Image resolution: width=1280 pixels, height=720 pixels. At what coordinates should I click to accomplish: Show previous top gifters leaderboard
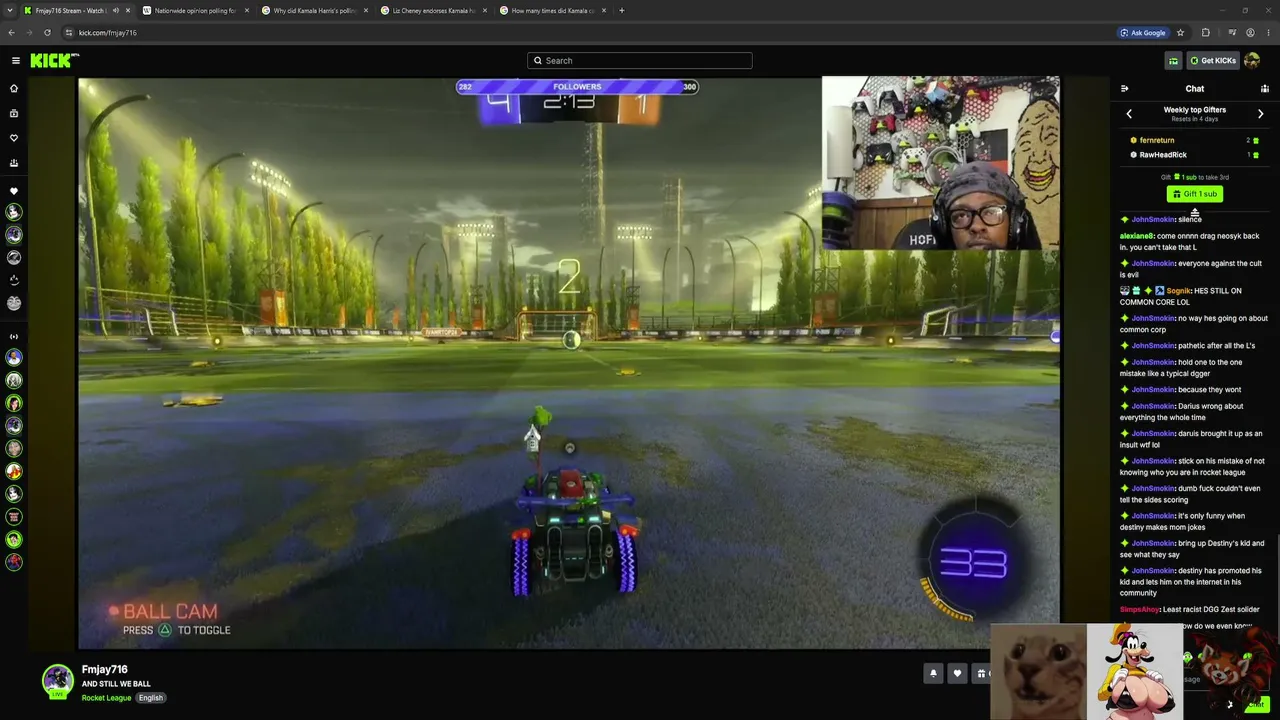tap(1129, 114)
